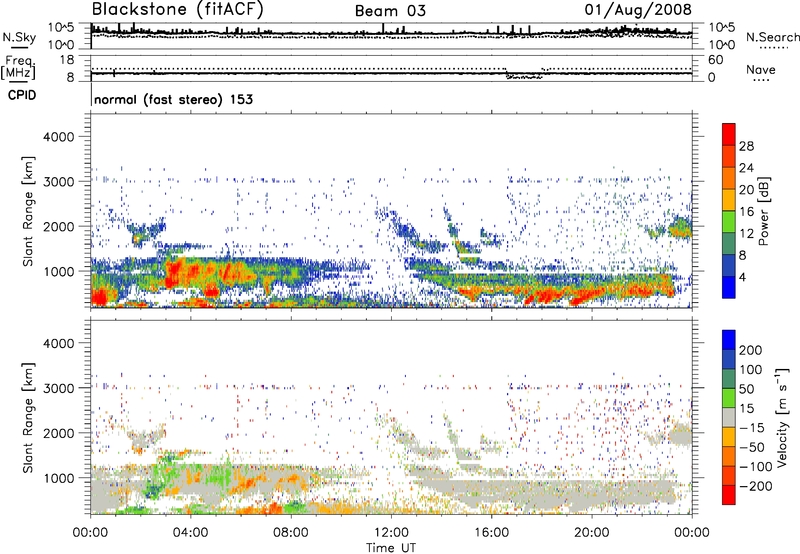Pick the yellow-orange Power colorbar segment near 16
This screenshot has height=554, width=800.
tap(729, 200)
